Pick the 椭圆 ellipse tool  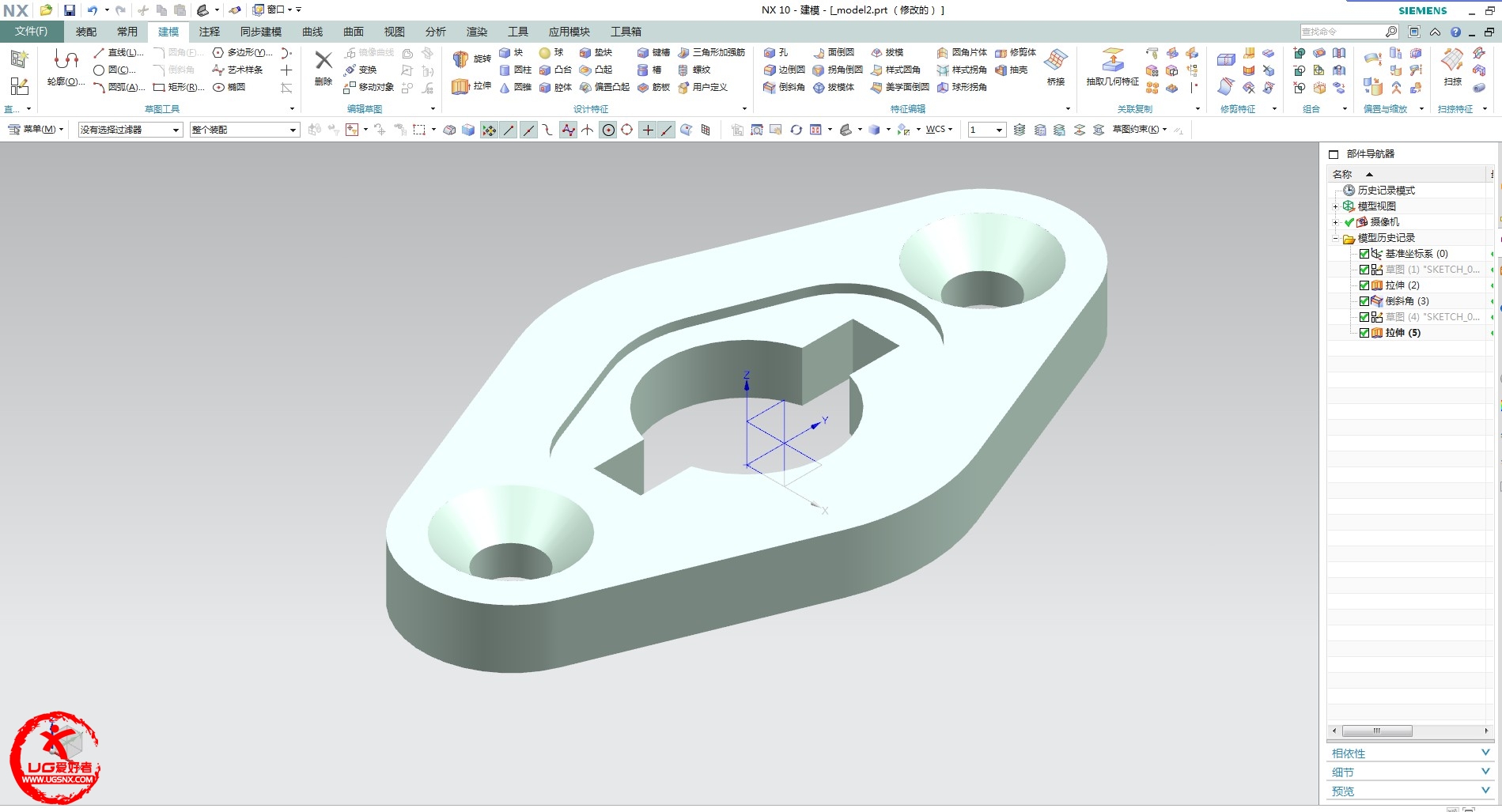click(229, 87)
